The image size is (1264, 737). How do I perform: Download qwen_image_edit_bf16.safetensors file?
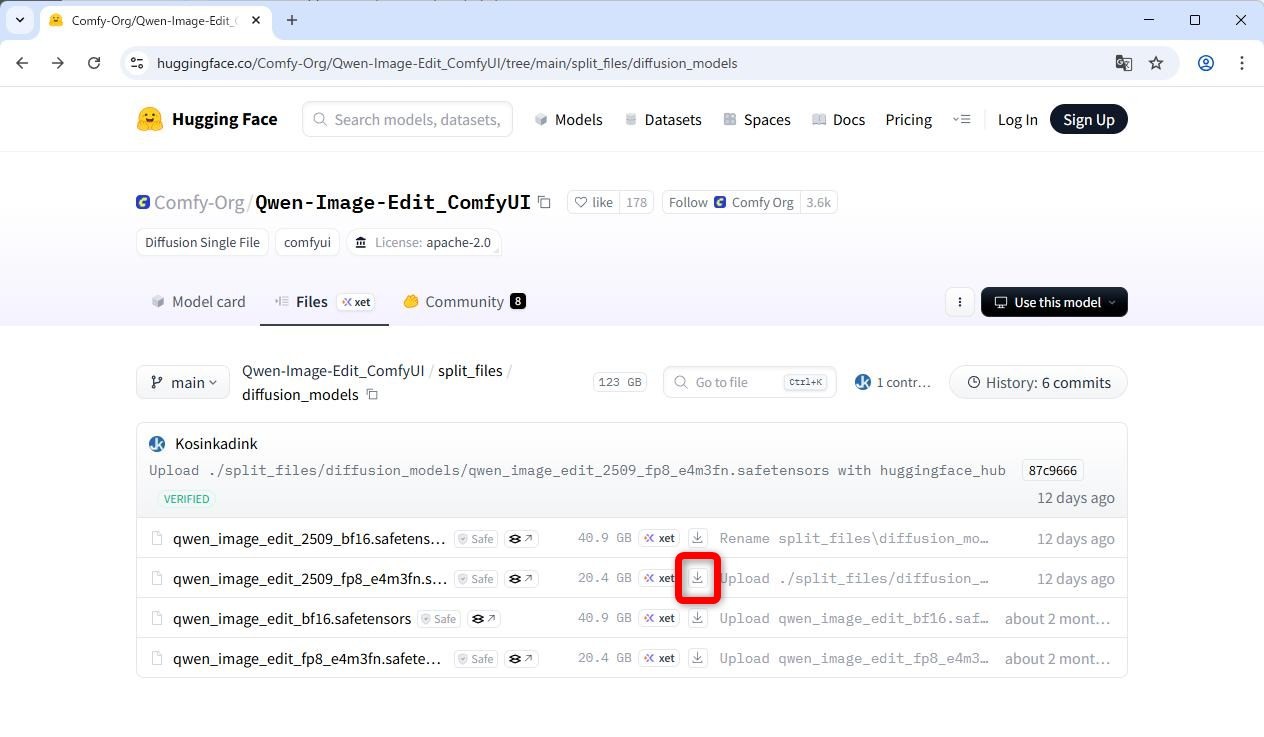697,618
